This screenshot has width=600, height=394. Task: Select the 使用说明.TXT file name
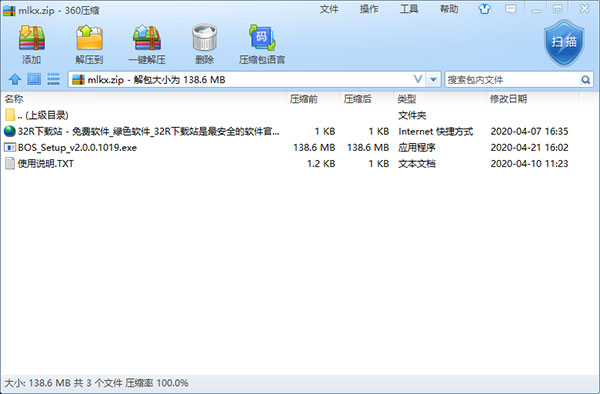pyautogui.click(x=46, y=164)
